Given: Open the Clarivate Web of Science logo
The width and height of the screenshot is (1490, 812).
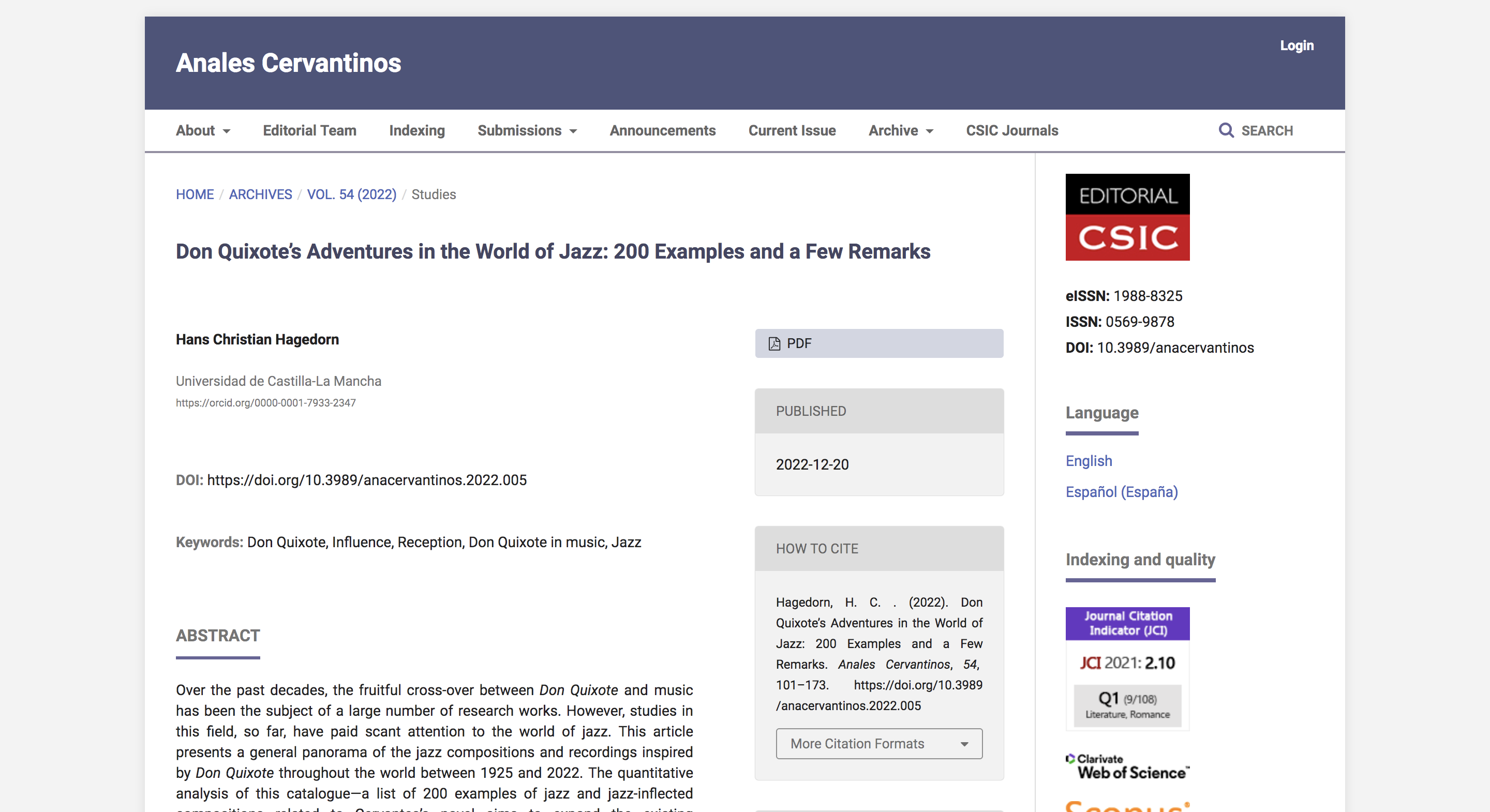Looking at the screenshot, I should click(x=1127, y=767).
